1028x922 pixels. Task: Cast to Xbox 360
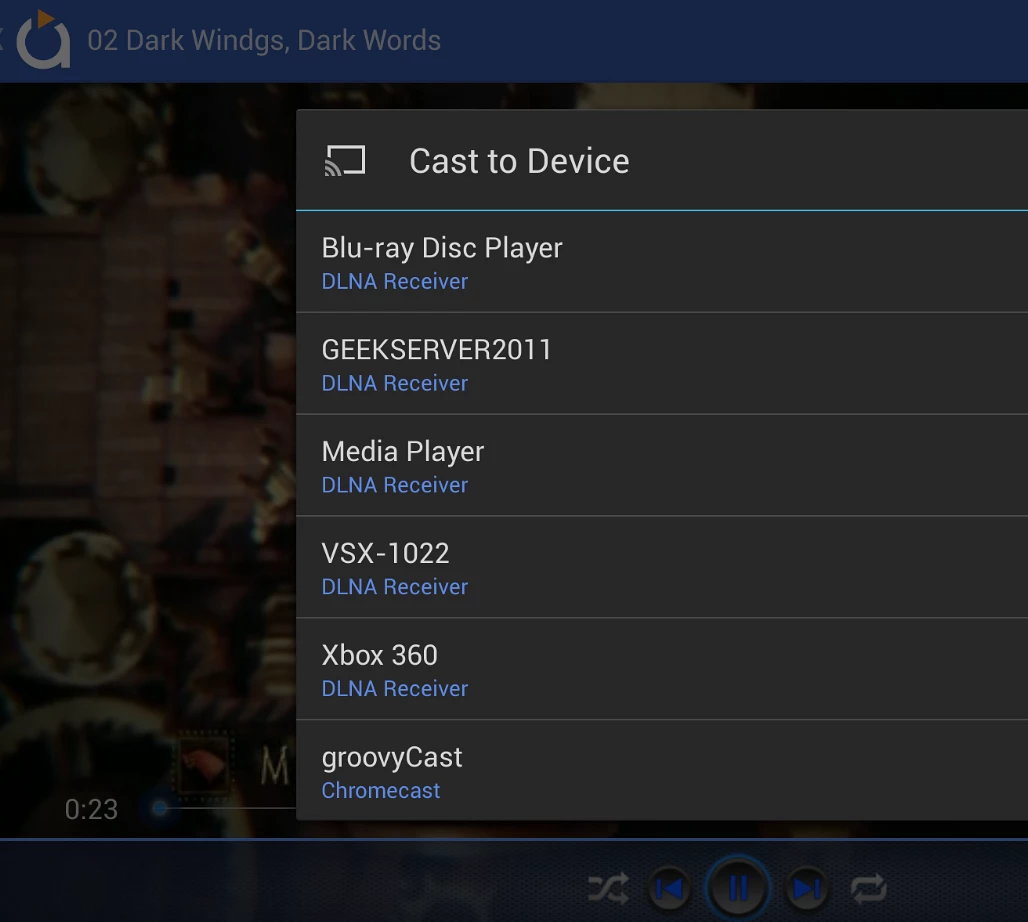pyautogui.click(x=662, y=669)
